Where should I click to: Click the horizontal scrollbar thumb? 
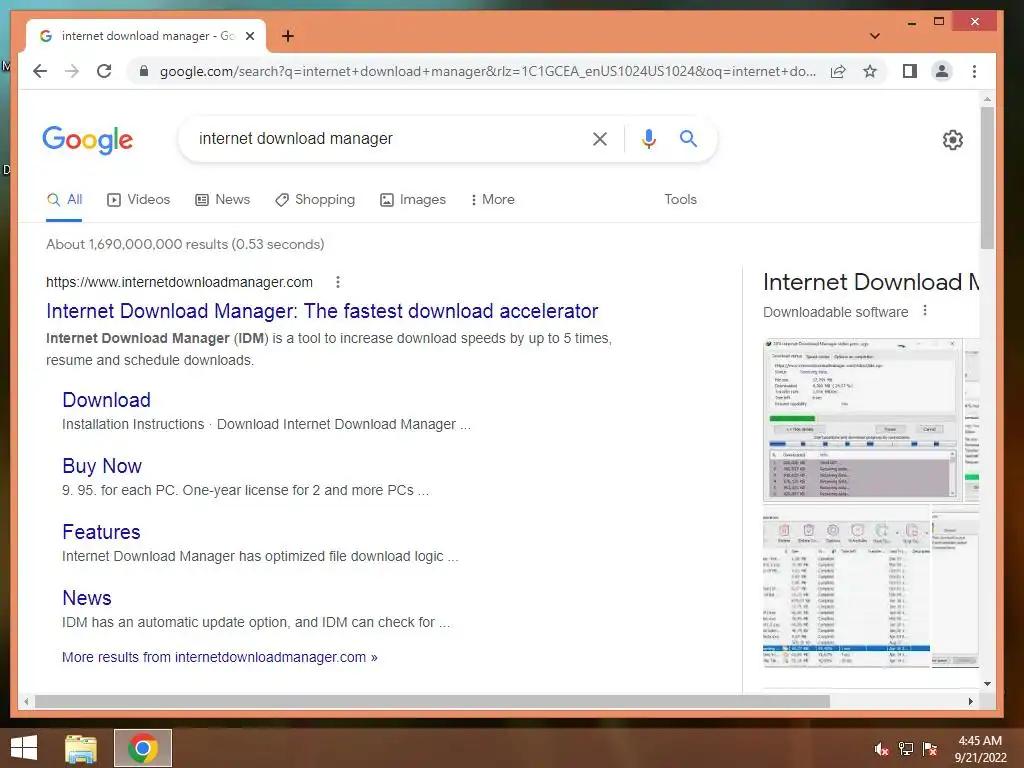[432, 701]
